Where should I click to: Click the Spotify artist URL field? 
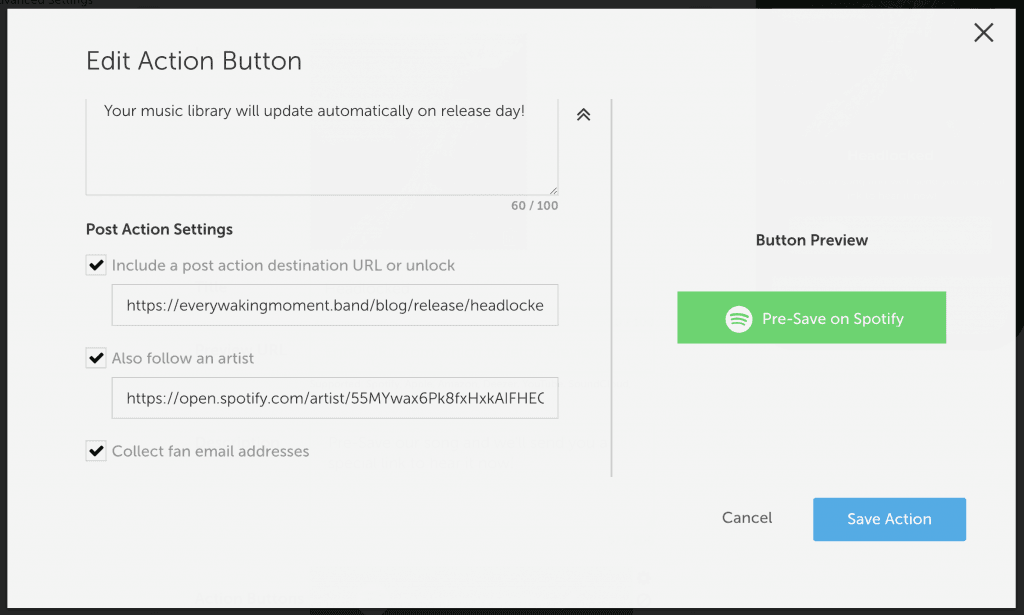click(335, 398)
